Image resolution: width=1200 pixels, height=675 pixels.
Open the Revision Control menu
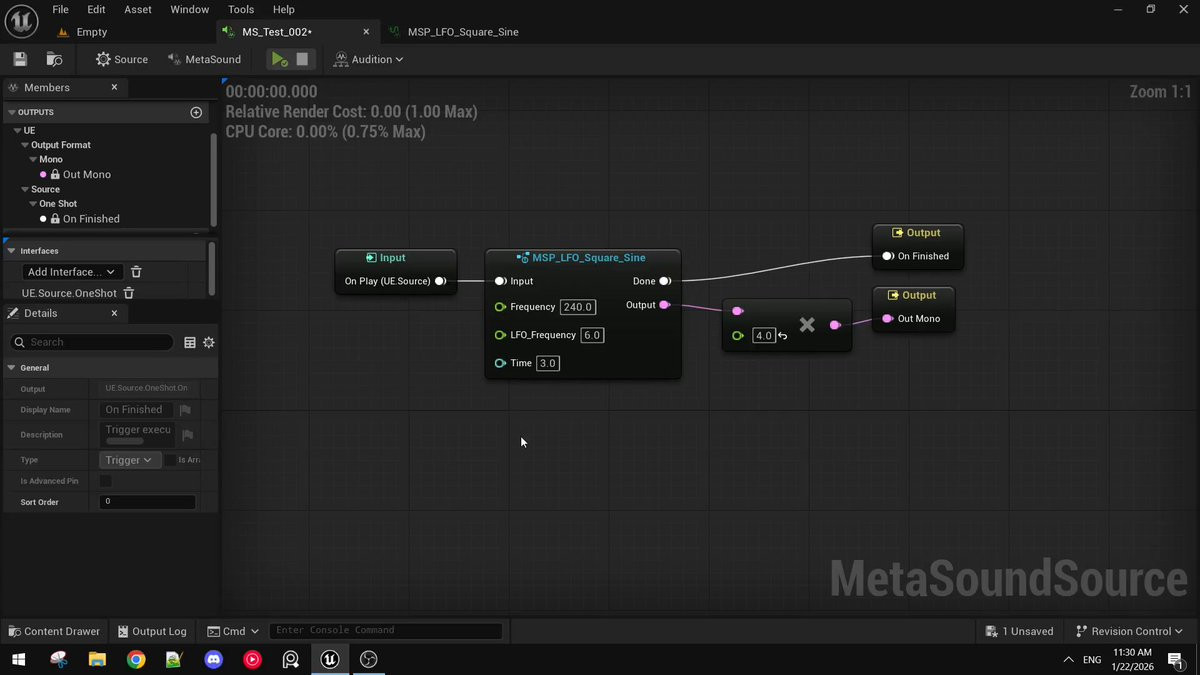pyautogui.click(x=1129, y=631)
